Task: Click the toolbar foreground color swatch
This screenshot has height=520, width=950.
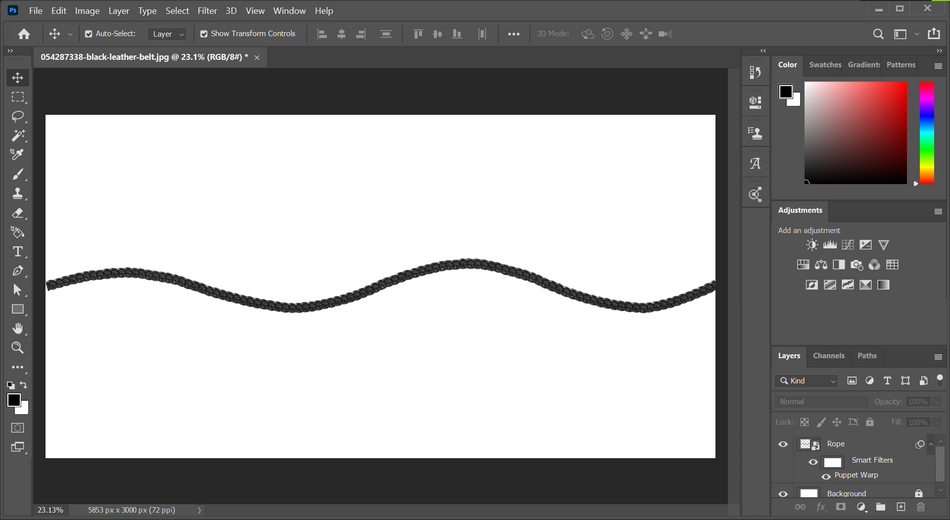Action: click(14, 400)
